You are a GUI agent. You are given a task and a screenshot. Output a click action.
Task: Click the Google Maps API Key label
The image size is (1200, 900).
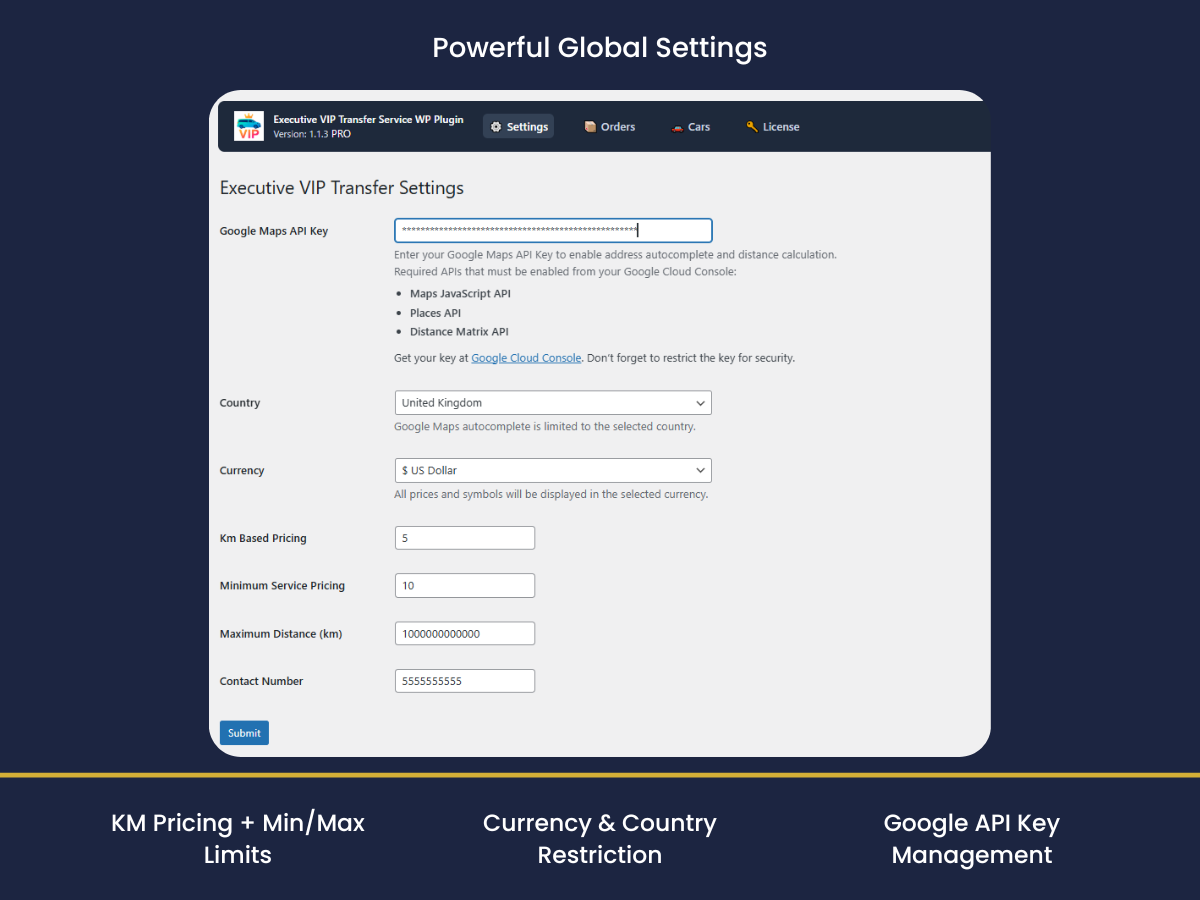click(274, 231)
